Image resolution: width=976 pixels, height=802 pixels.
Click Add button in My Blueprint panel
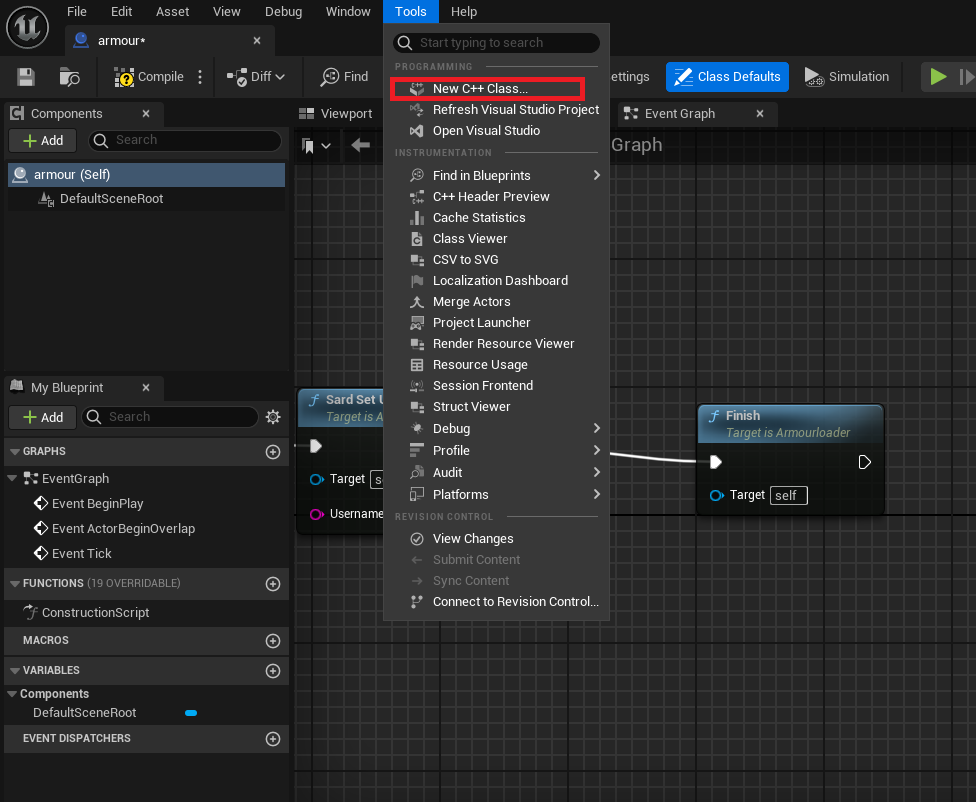[x=42, y=417]
